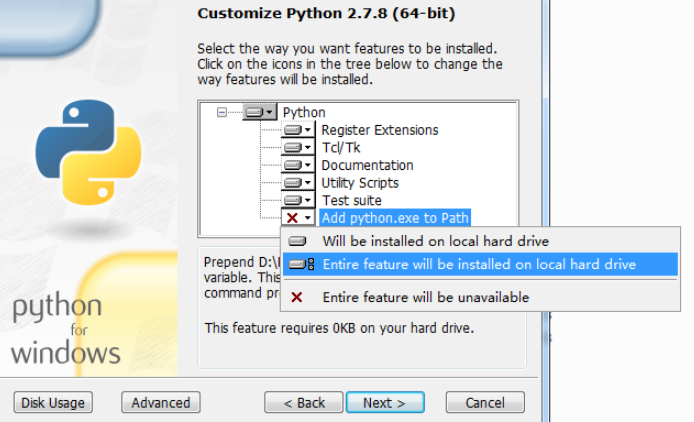Open Test suite install option dropdown
694x422 pixels.
(298, 200)
